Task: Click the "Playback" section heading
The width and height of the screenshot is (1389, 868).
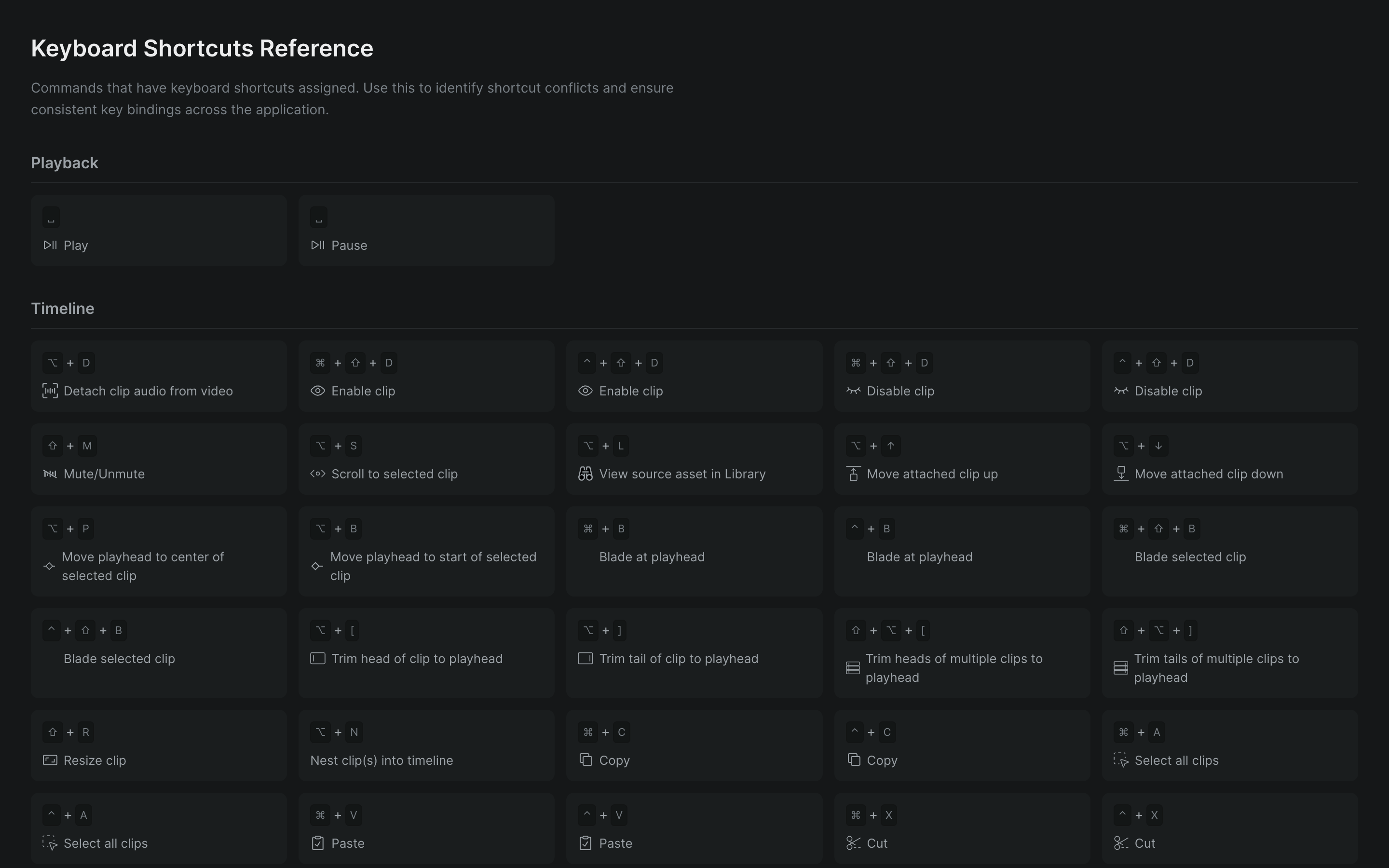Action: [65, 163]
